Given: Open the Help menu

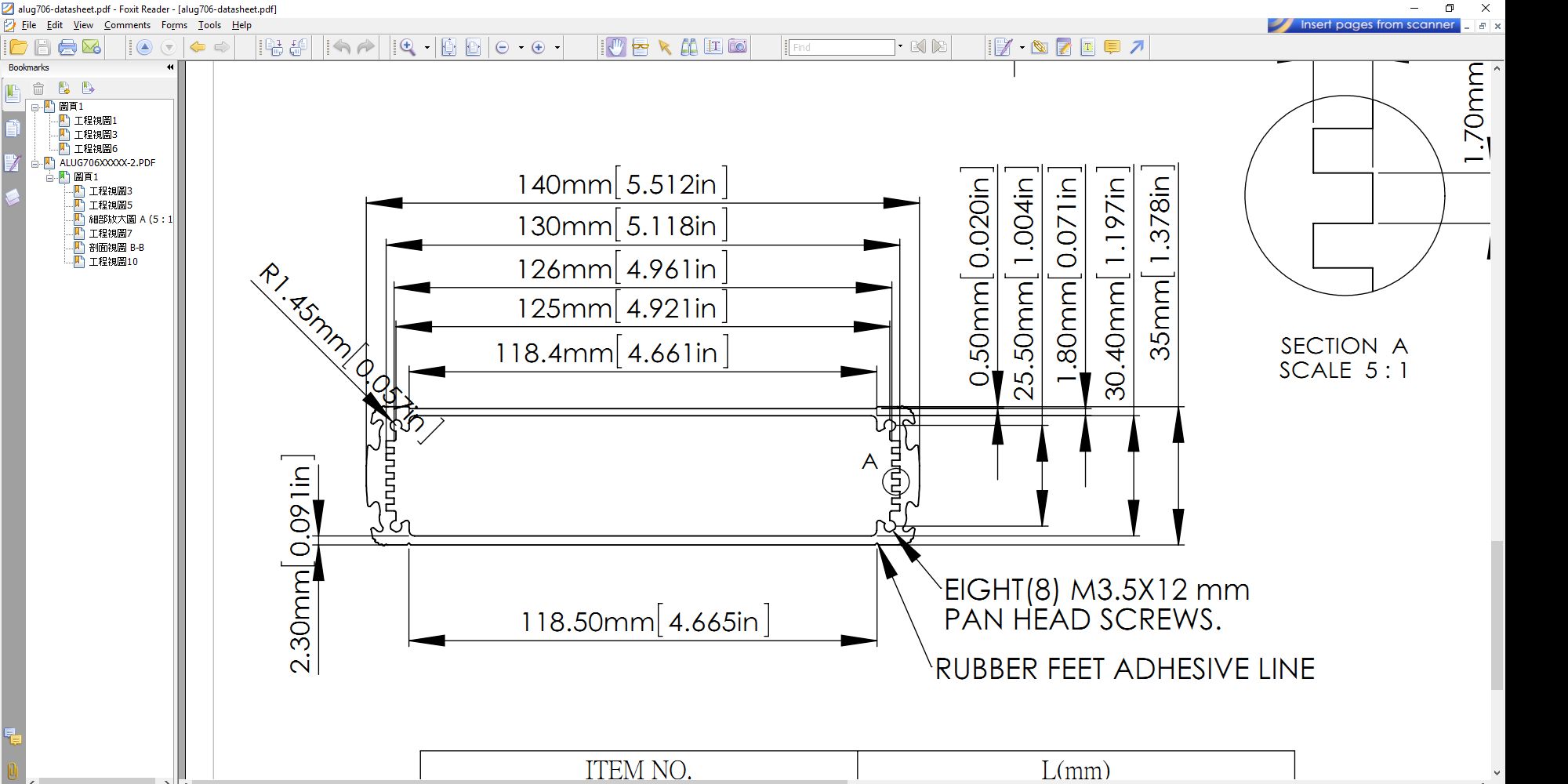Looking at the screenshot, I should (241, 25).
